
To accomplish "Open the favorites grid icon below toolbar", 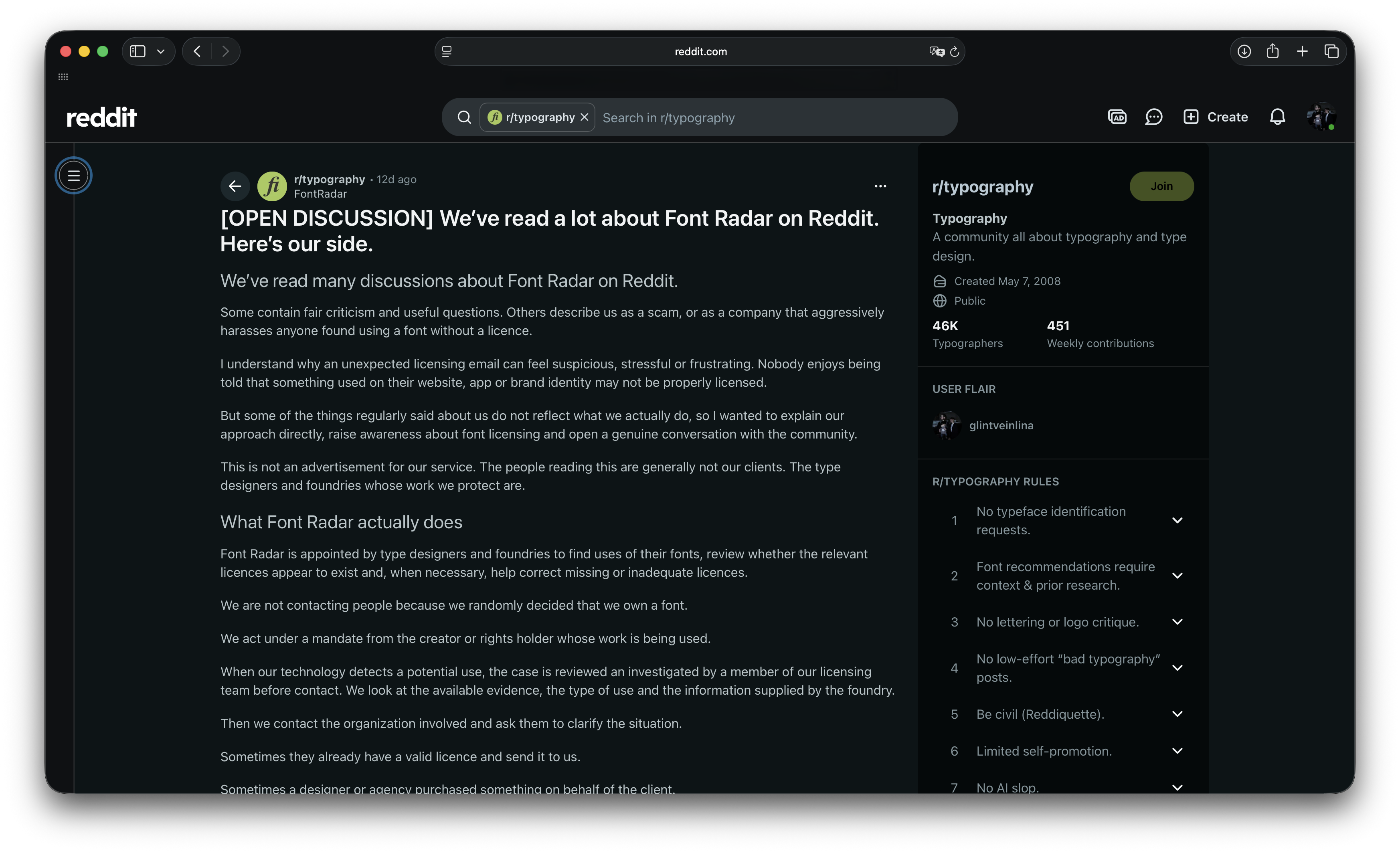I will pos(63,77).
